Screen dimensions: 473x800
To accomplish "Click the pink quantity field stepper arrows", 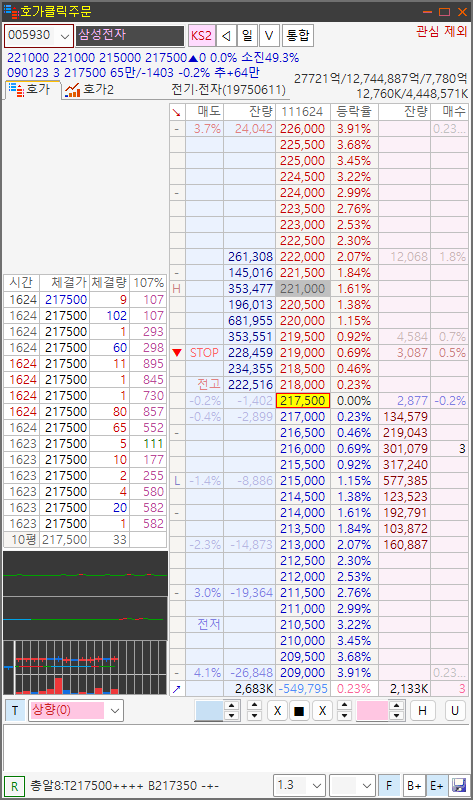I will [x=395, y=710].
